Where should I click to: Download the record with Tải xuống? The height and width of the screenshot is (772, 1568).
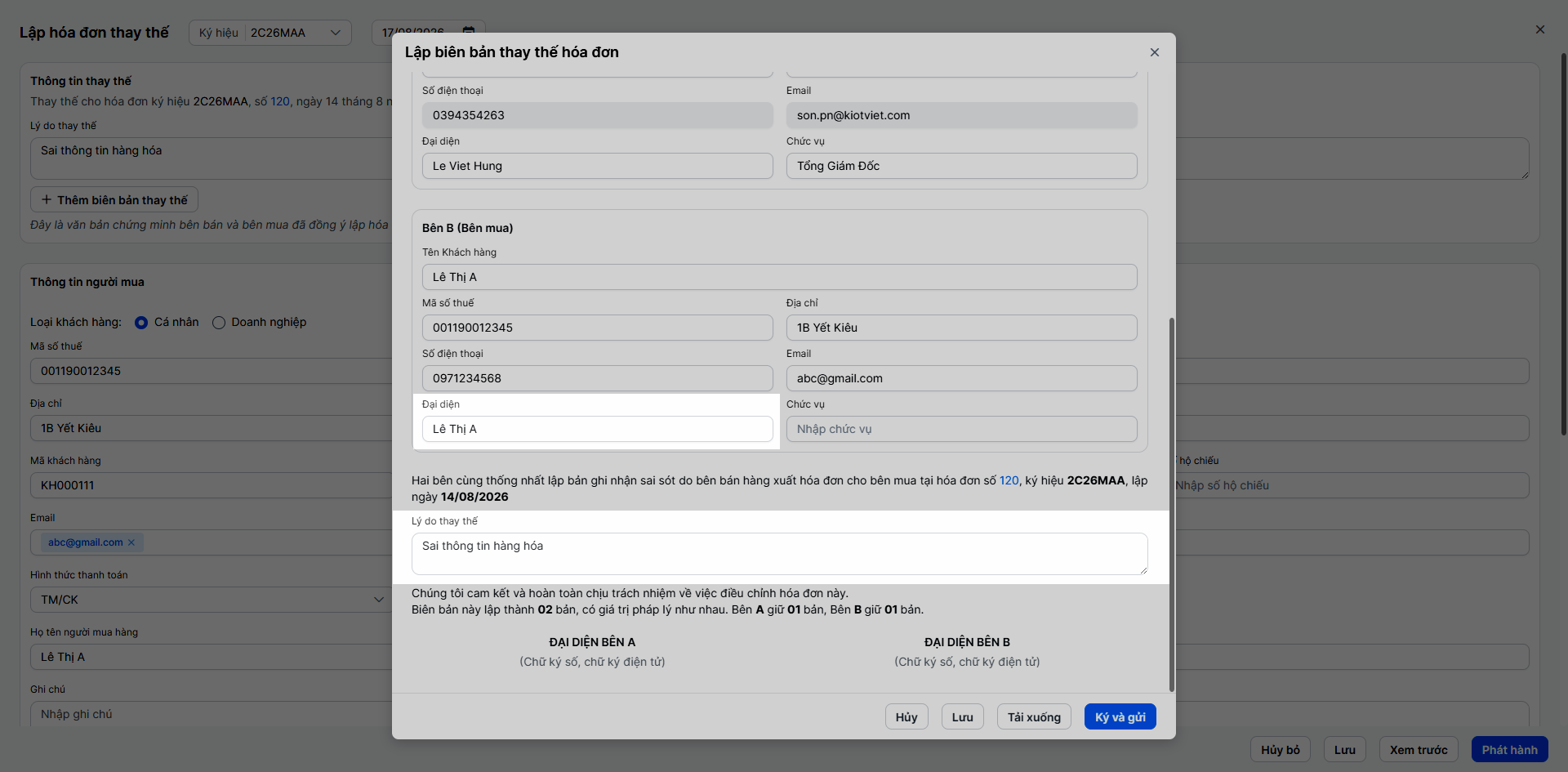tap(1034, 717)
